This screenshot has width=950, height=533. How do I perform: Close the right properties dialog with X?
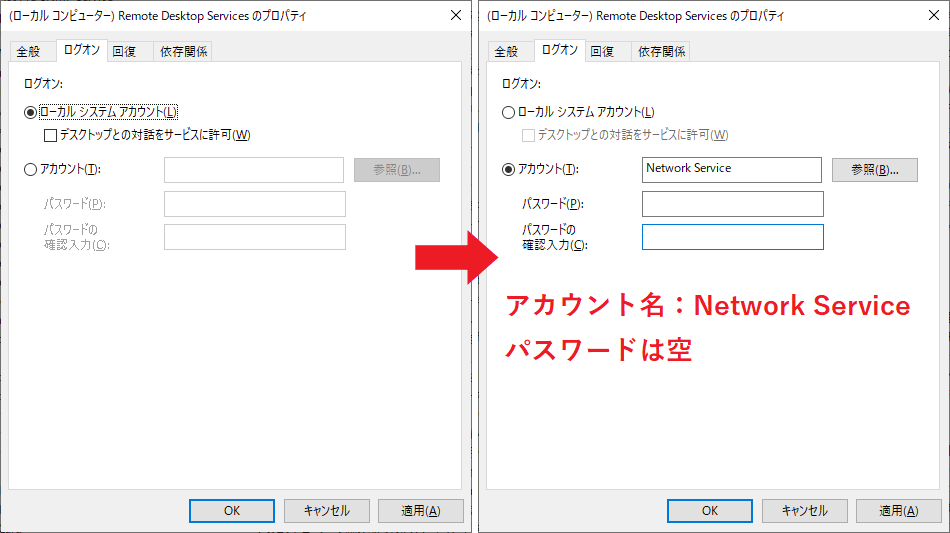pyautogui.click(x=934, y=15)
